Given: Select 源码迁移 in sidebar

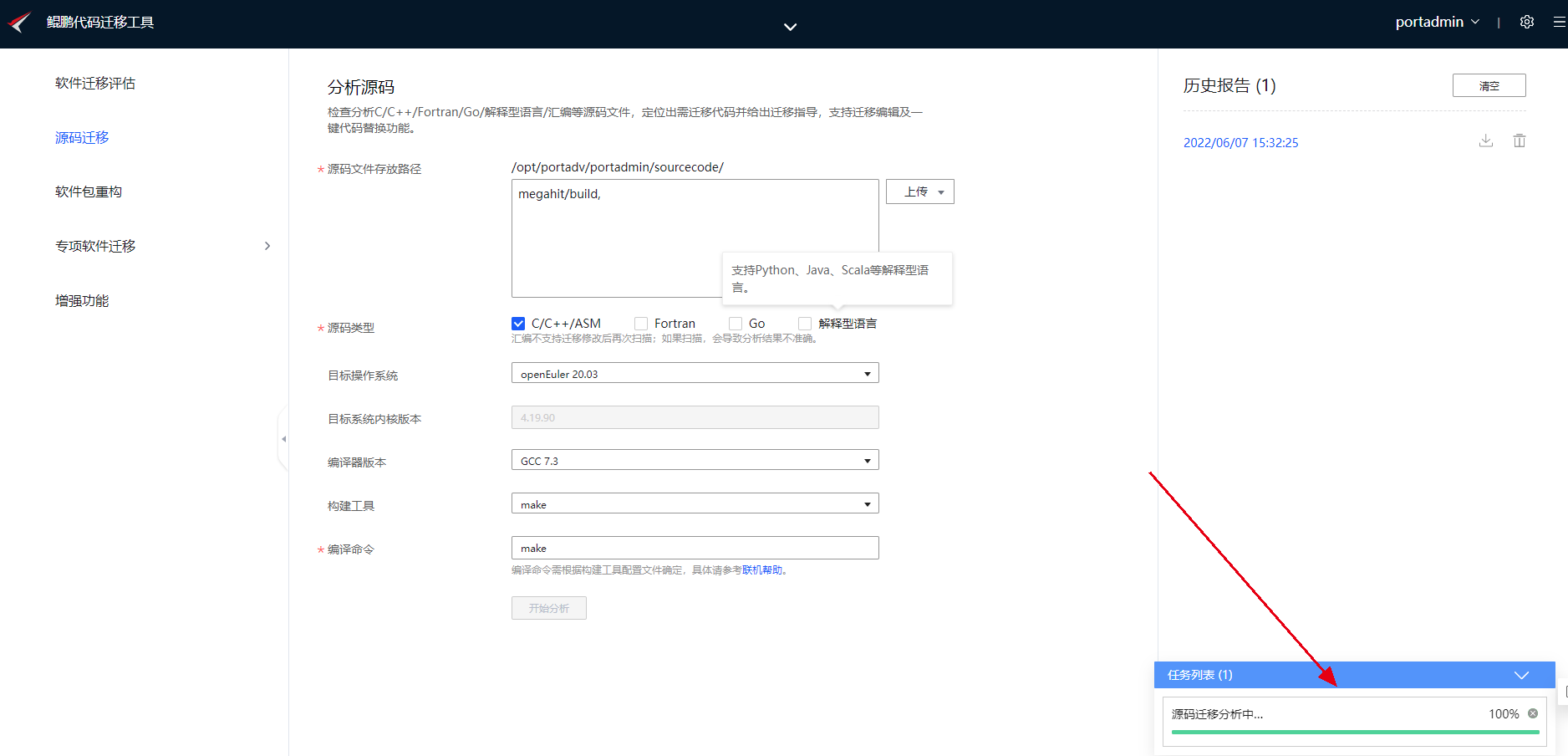Looking at the screenshot, I should pos(82,137).
